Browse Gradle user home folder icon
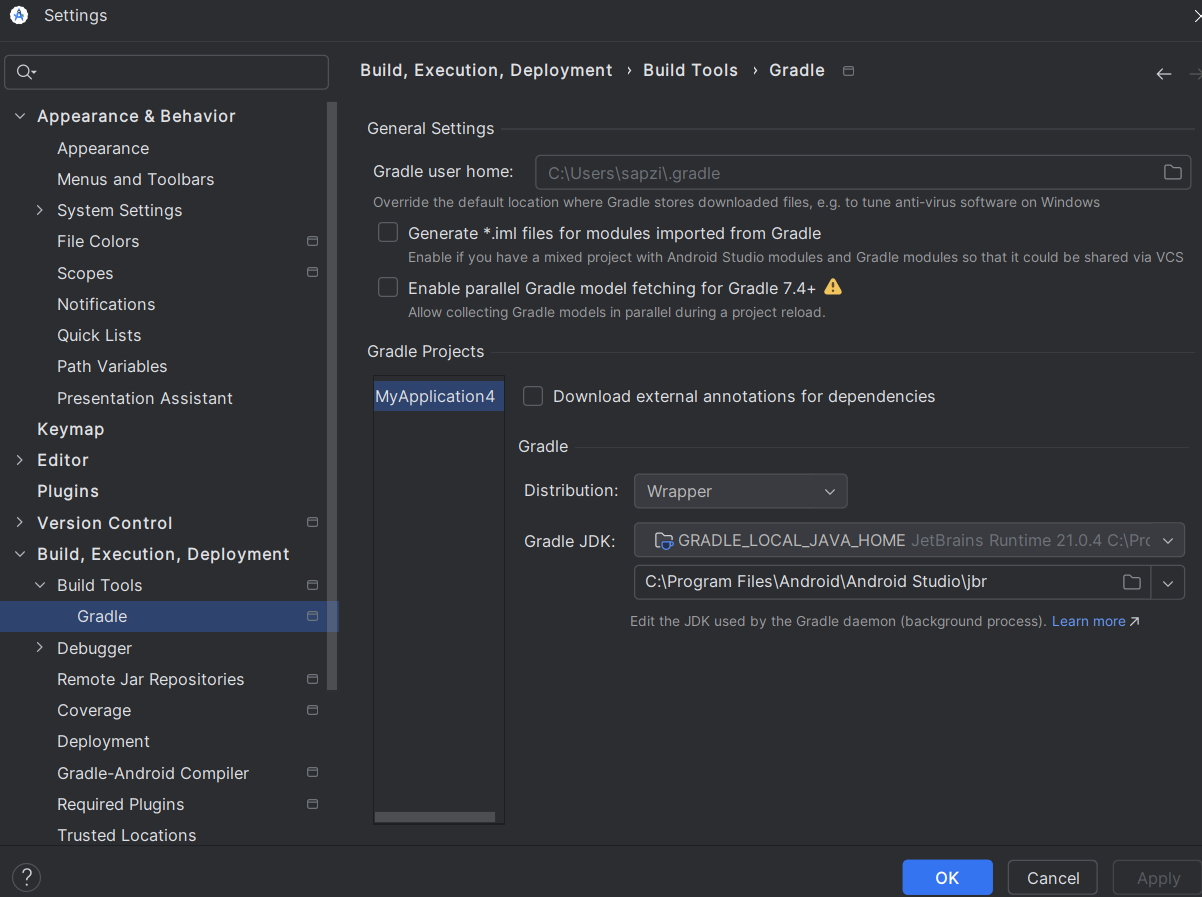The width and height of the screenshot is (1202, 897). tap(1173, 172)
